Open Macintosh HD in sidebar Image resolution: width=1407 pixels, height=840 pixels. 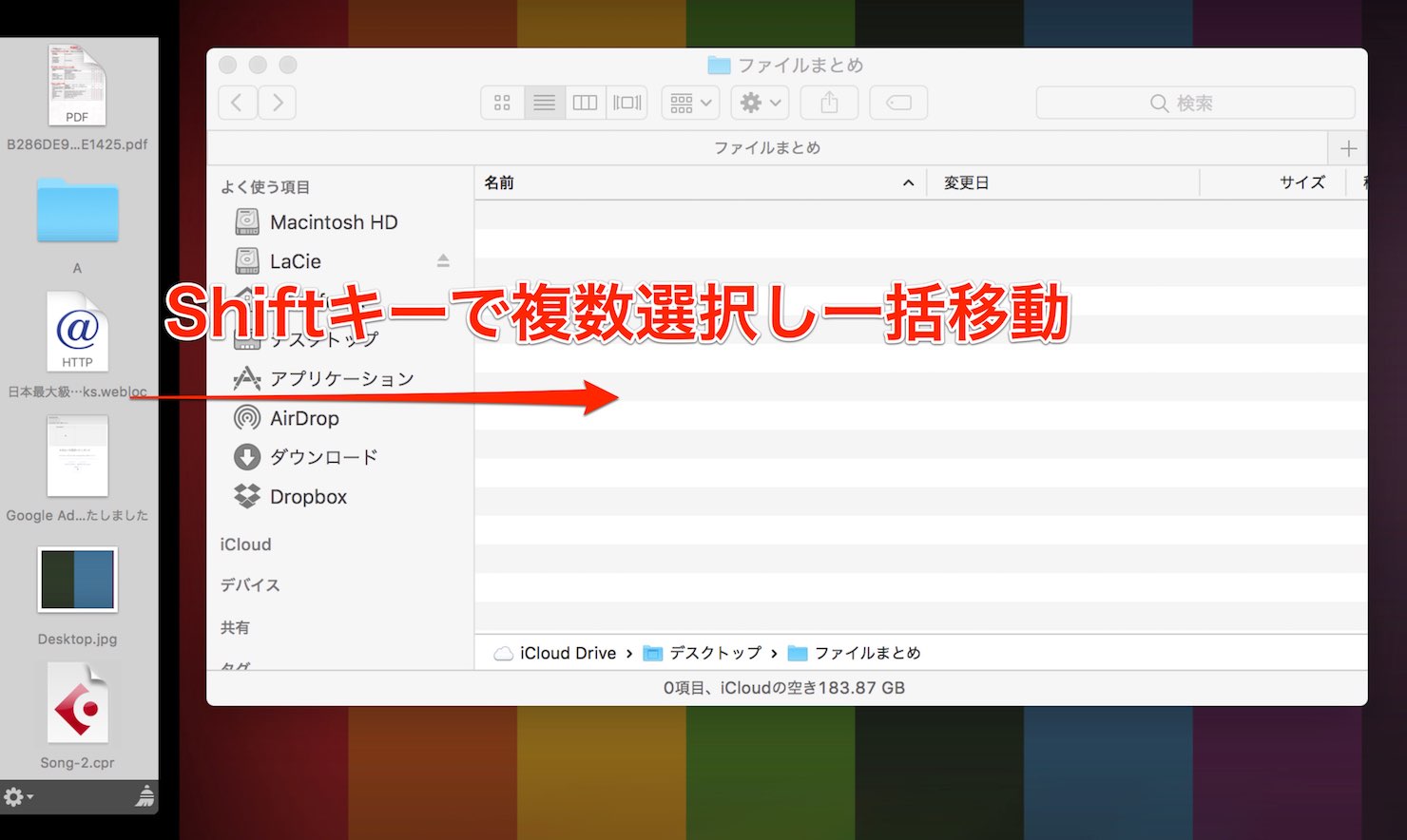[x=334, y=222]
